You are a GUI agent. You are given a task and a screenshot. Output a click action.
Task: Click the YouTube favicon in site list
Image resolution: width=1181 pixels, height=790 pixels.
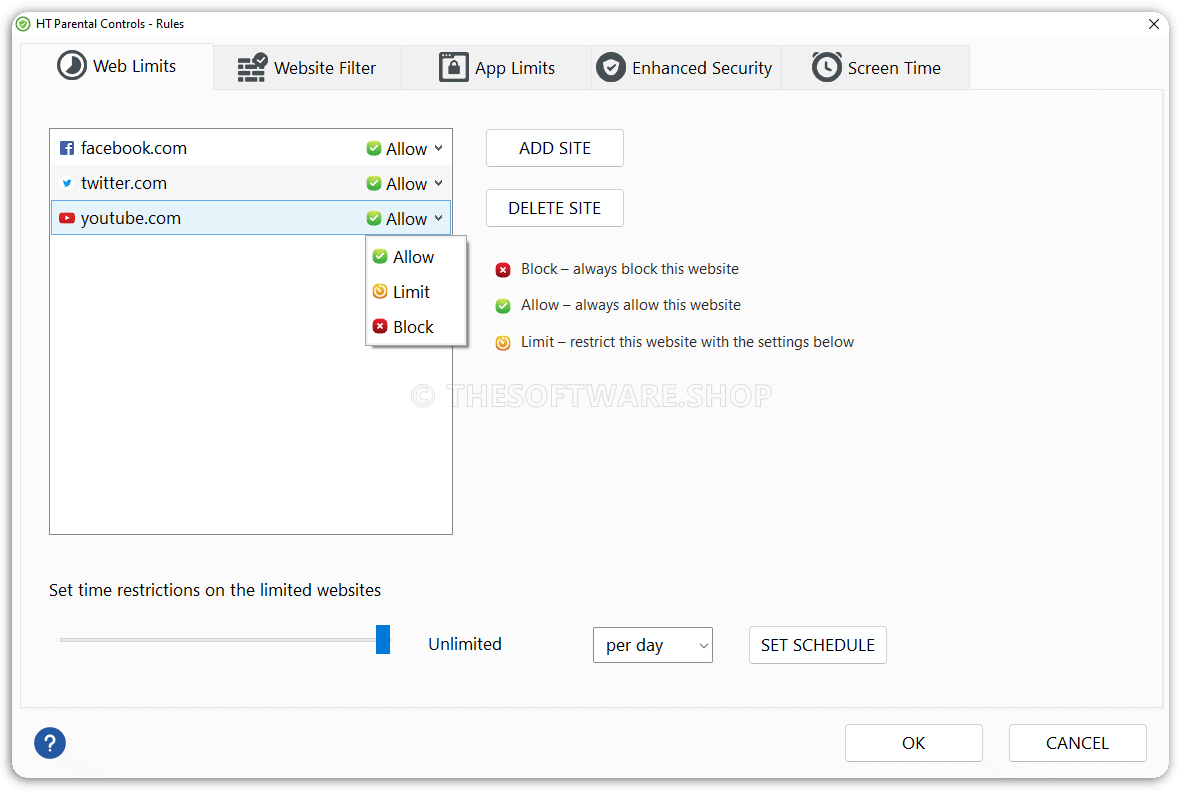click(67, 218)
